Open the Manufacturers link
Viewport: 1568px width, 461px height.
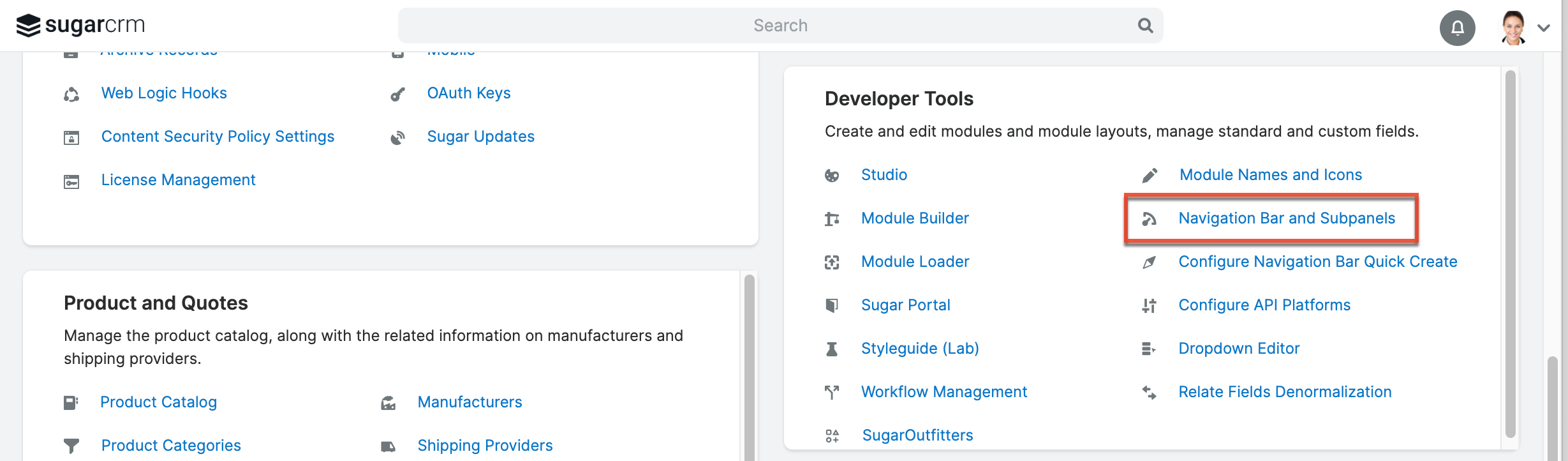[470, 402]
